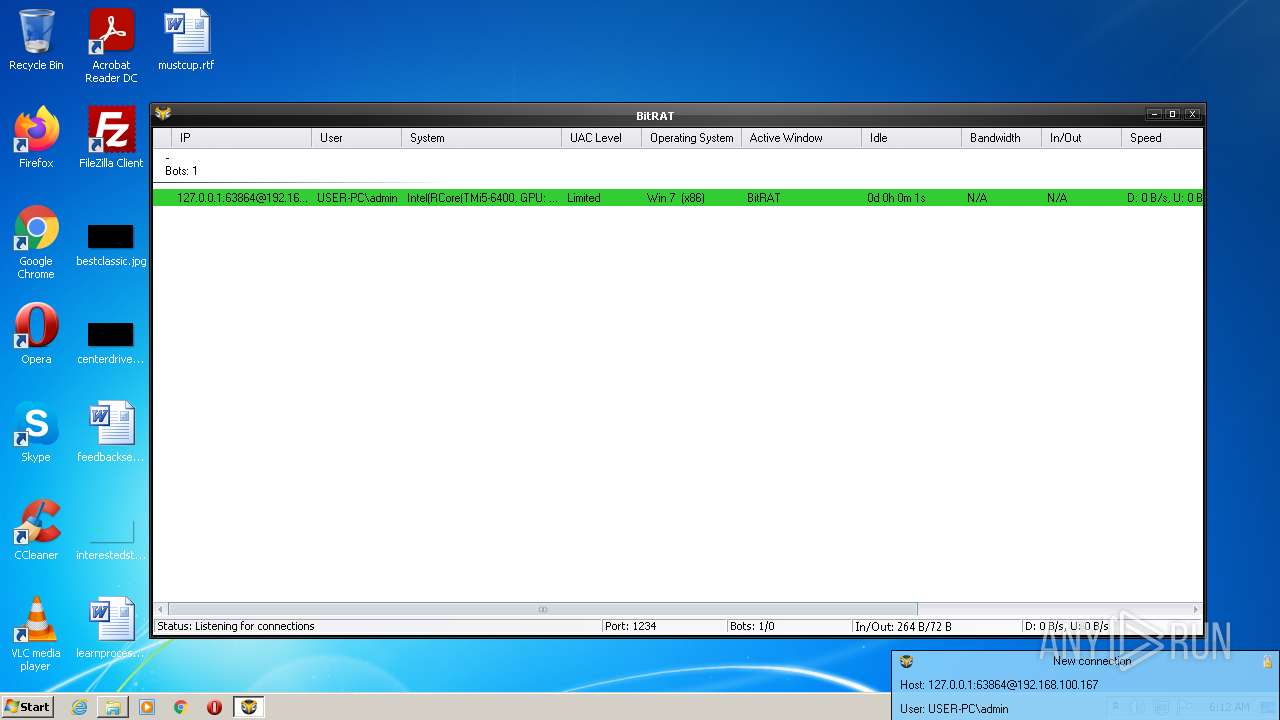
Task: Click the 'Bots: 1' group label
Action: tap(181, 171)
